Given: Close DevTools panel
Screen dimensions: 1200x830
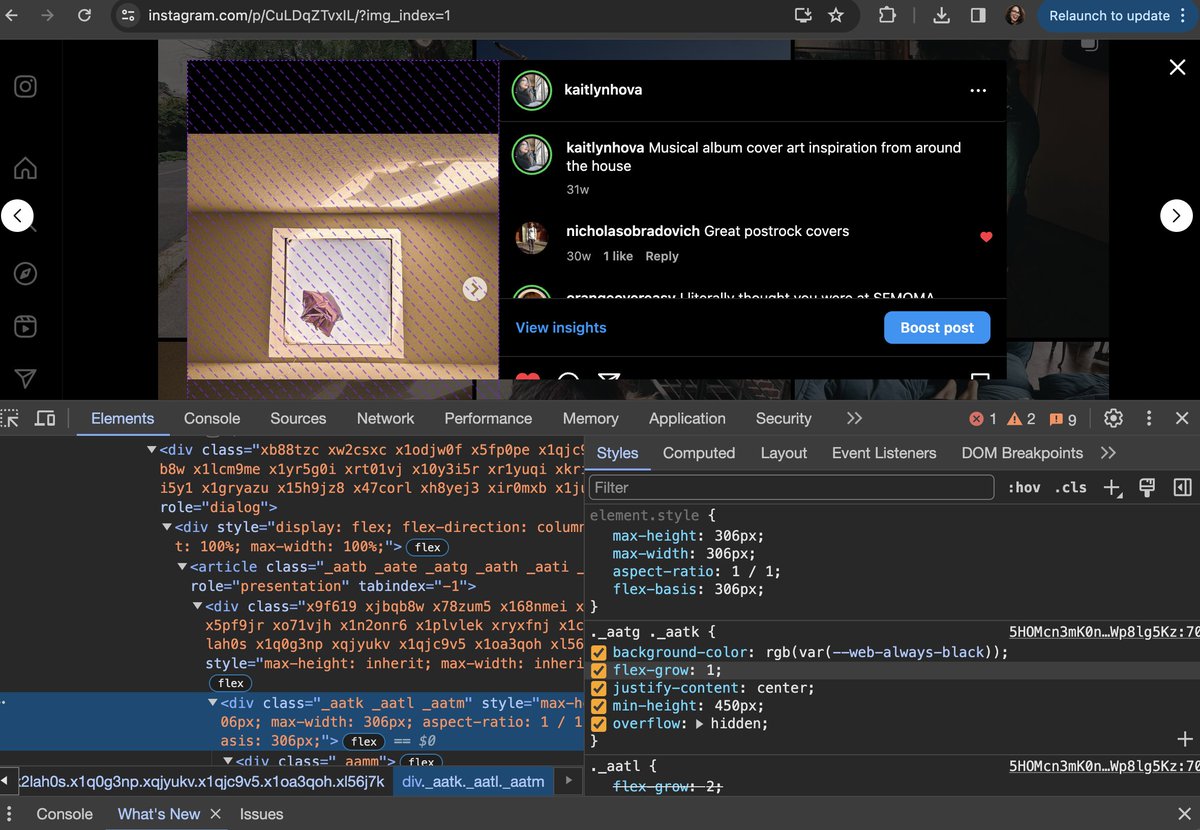Looking at the screenshot, I should [1182, 418].
